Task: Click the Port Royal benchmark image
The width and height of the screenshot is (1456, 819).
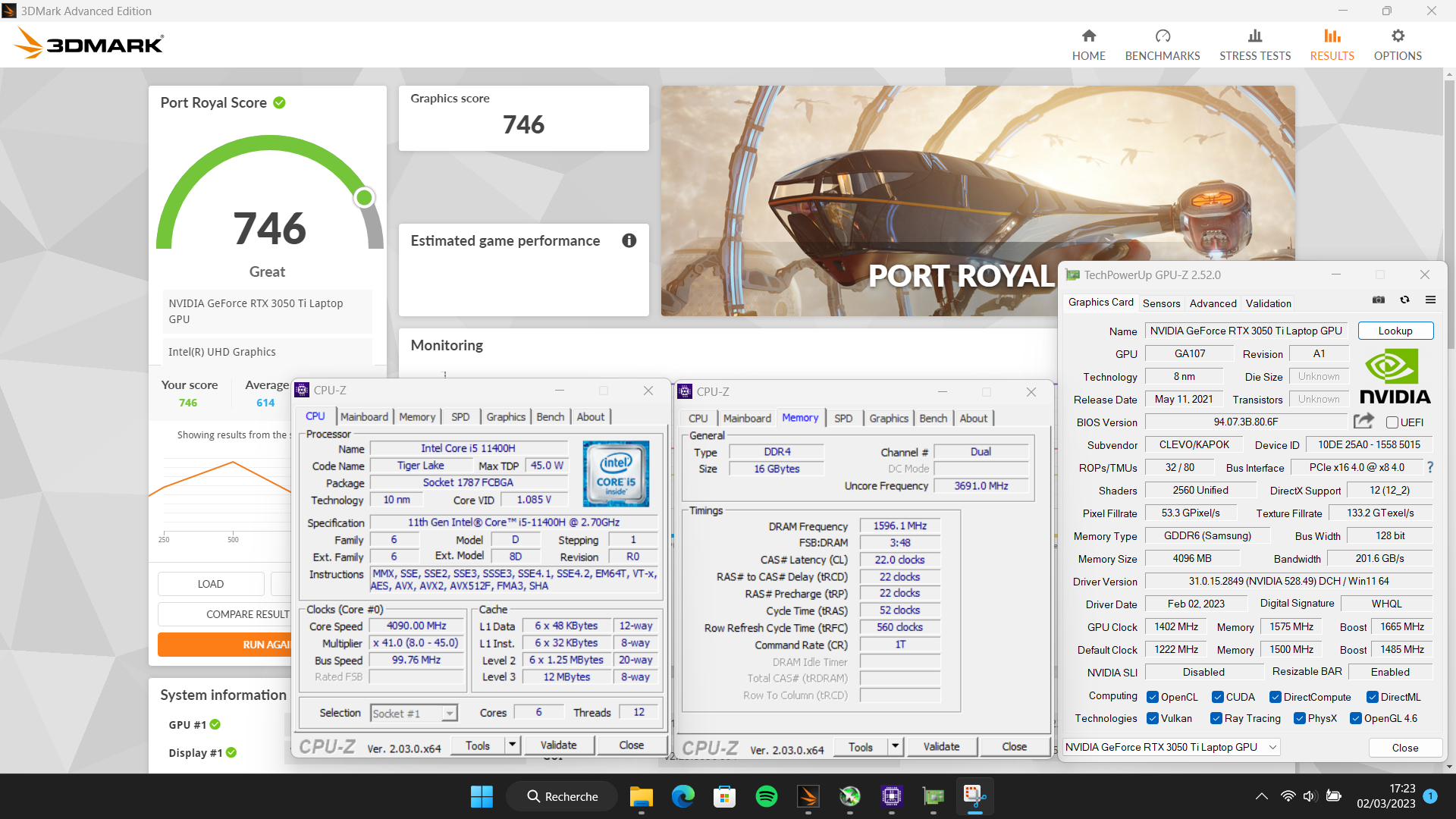Action: [x=977, y=201]
